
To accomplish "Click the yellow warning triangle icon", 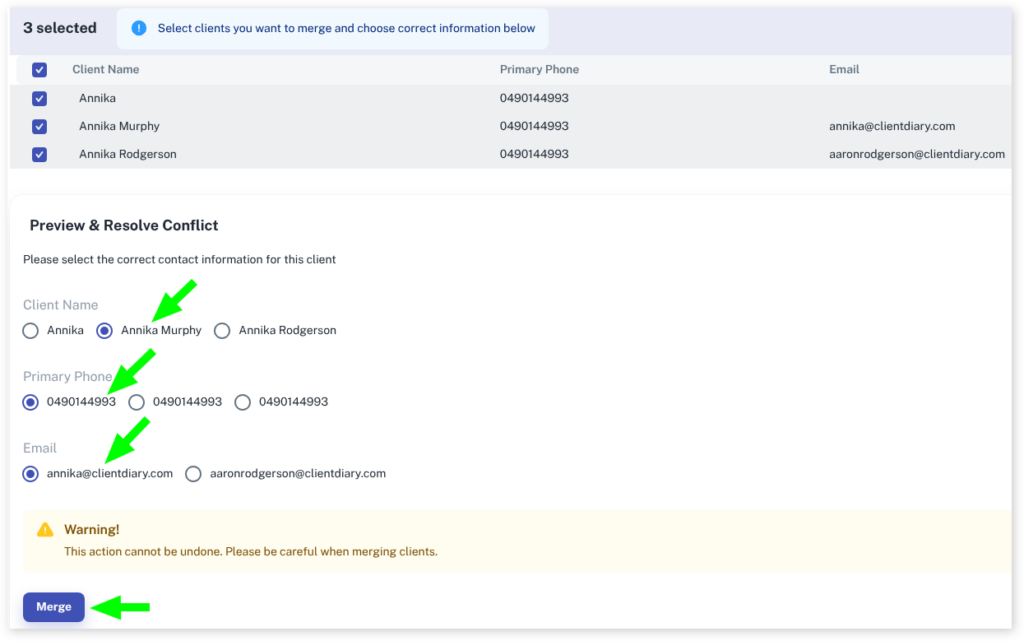I will (45, 530).
